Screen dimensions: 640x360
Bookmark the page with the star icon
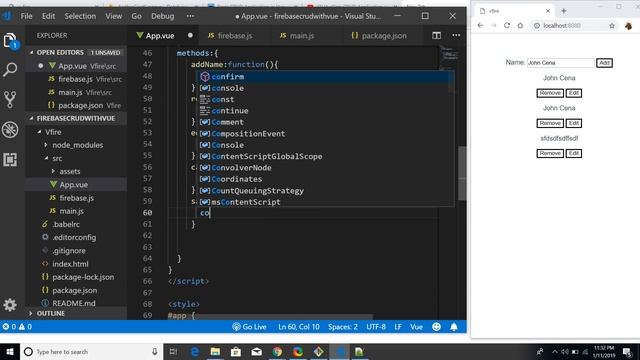[x=611, y=26]
